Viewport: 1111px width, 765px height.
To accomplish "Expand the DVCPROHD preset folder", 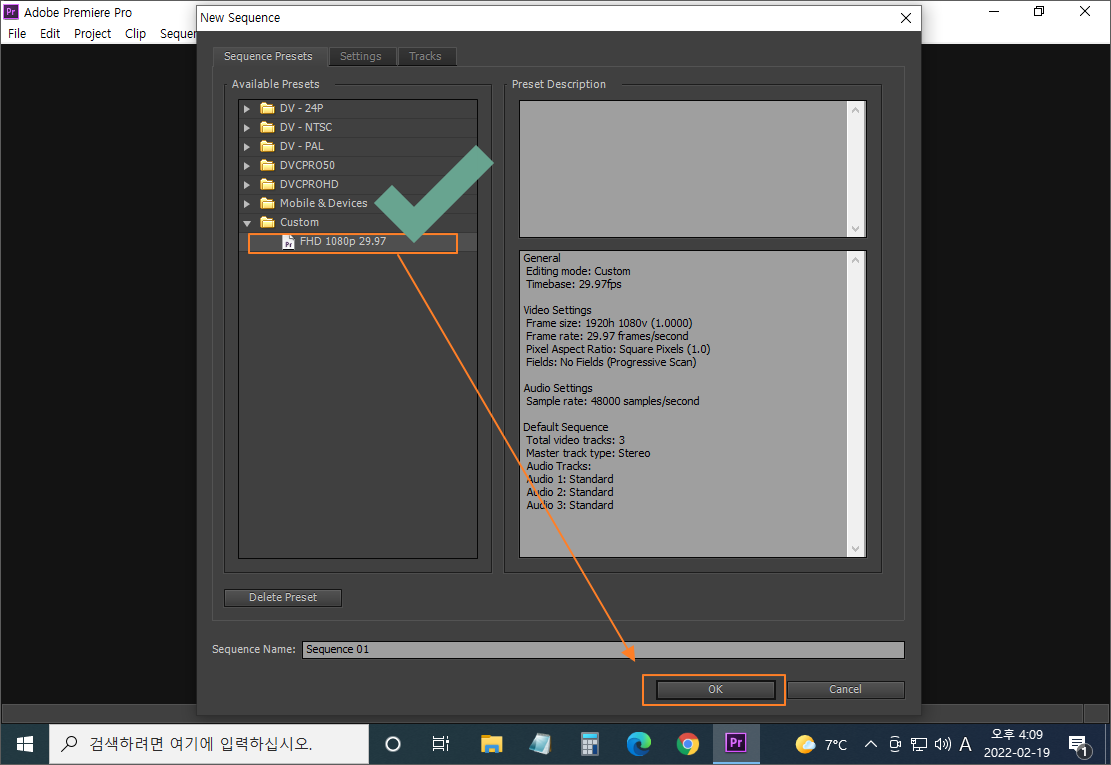I will pos(247,185).
